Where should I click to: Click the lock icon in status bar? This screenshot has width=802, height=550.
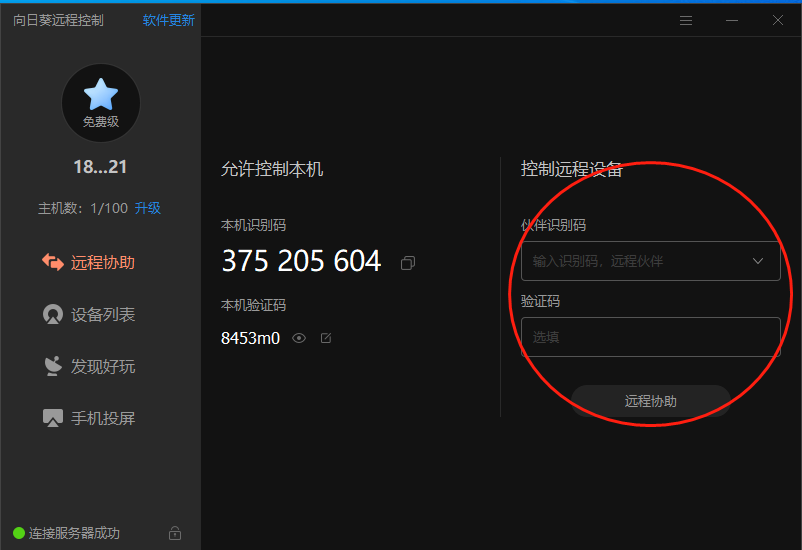[175, 533]
